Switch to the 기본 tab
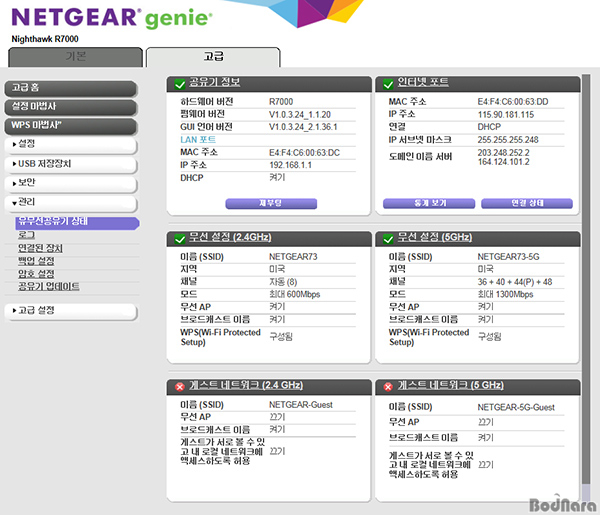This screenshot has height=515, width=600. pos(75,57)
